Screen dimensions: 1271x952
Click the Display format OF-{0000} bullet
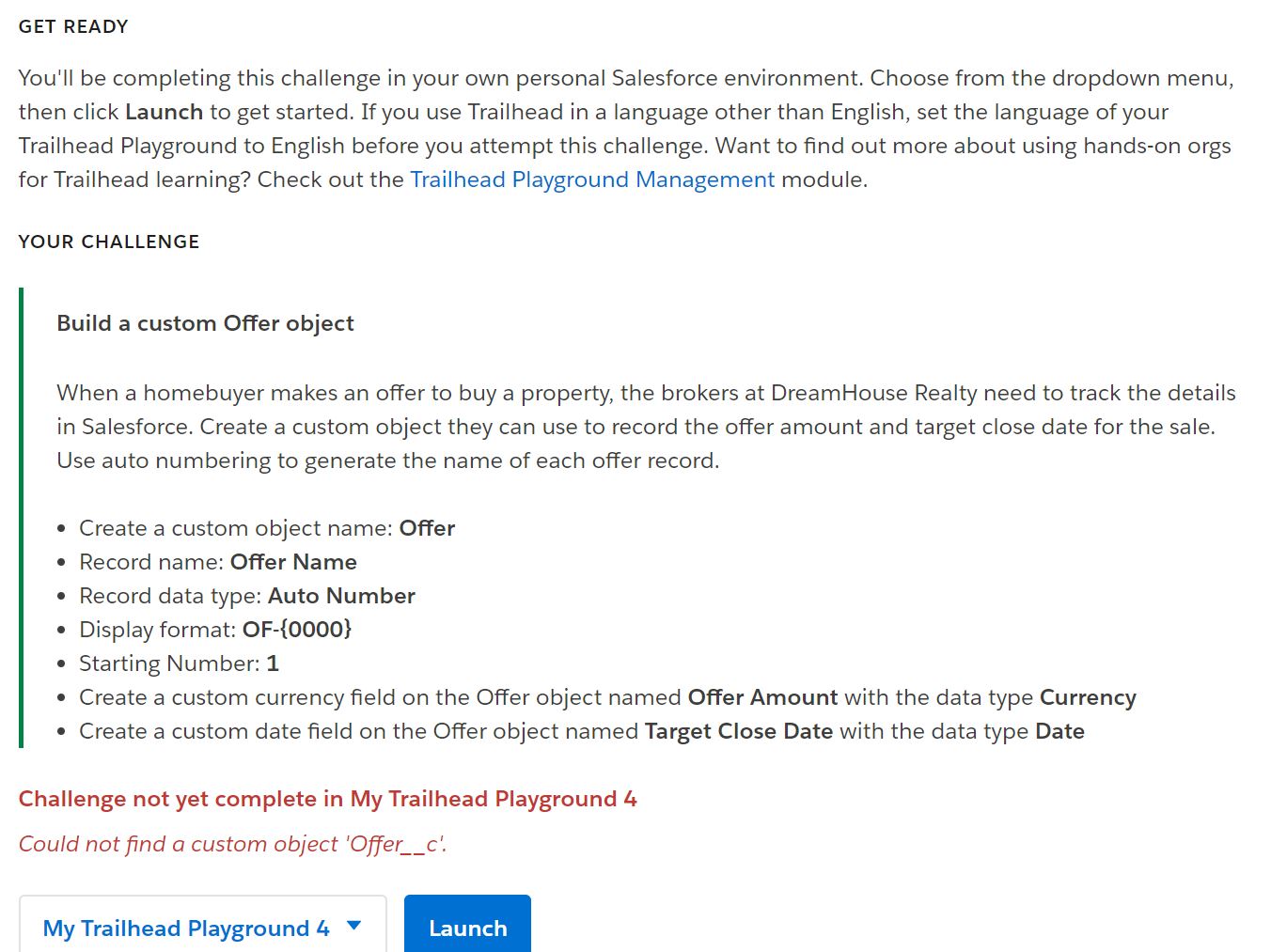point(214,630)
